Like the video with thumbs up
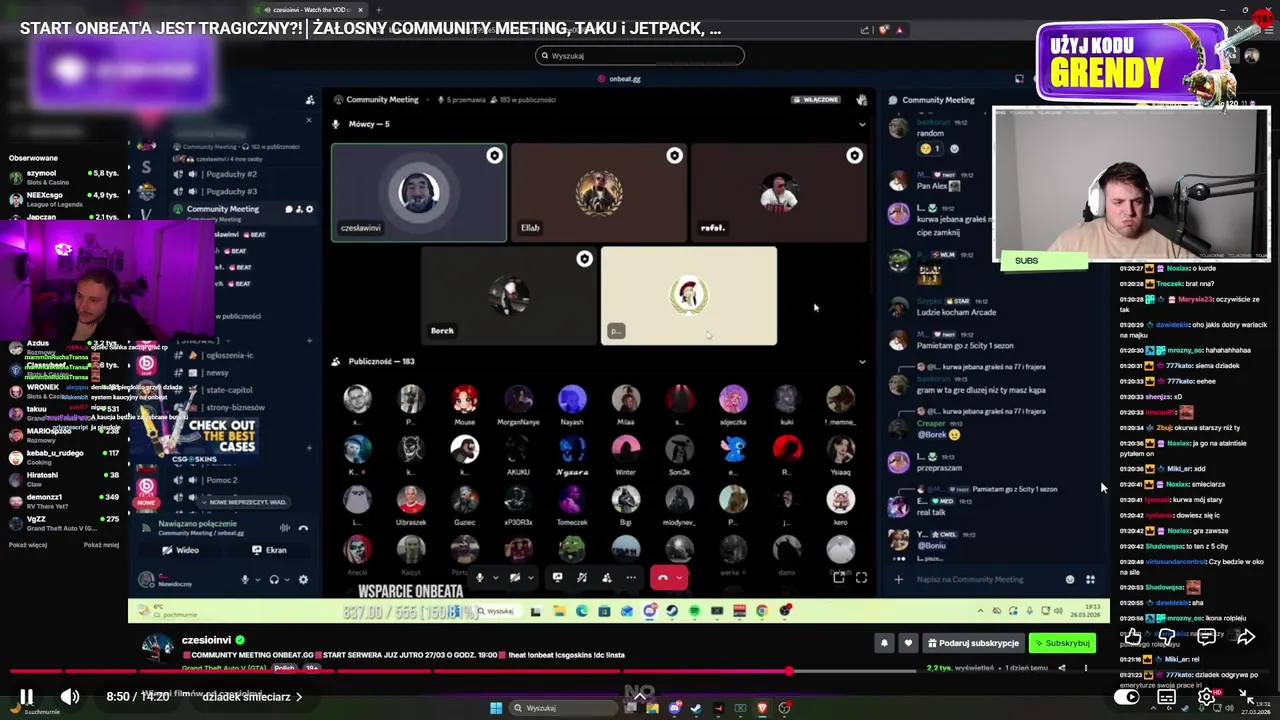The image size is (1280, 720). coord(1132,637)
